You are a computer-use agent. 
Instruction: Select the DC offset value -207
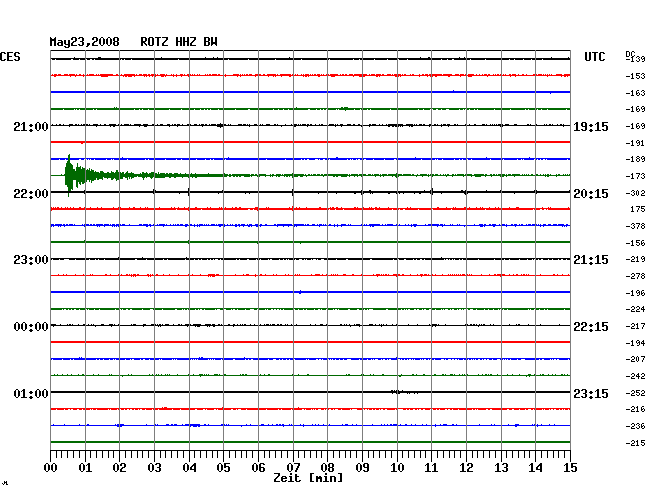point(635,359)
